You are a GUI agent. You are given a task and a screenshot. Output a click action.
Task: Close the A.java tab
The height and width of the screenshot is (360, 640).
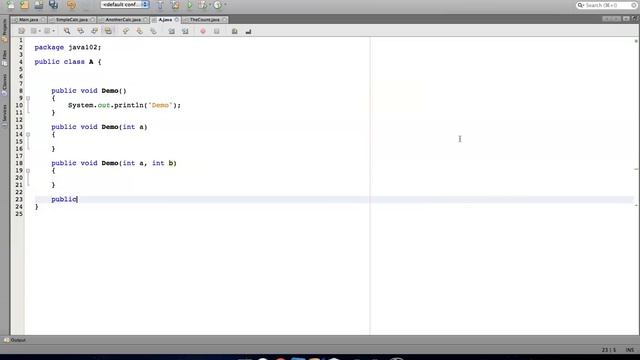[177, 20]
